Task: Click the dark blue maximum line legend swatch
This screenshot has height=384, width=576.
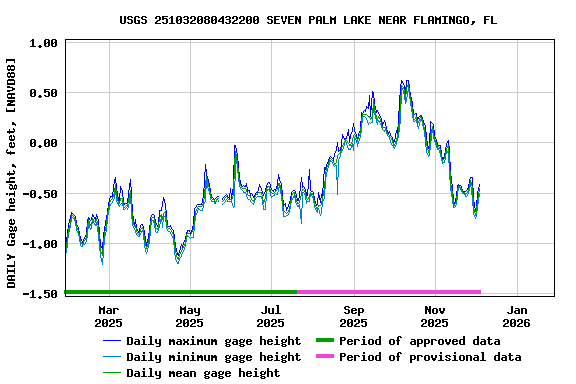Action: click(x=112, y=341)
